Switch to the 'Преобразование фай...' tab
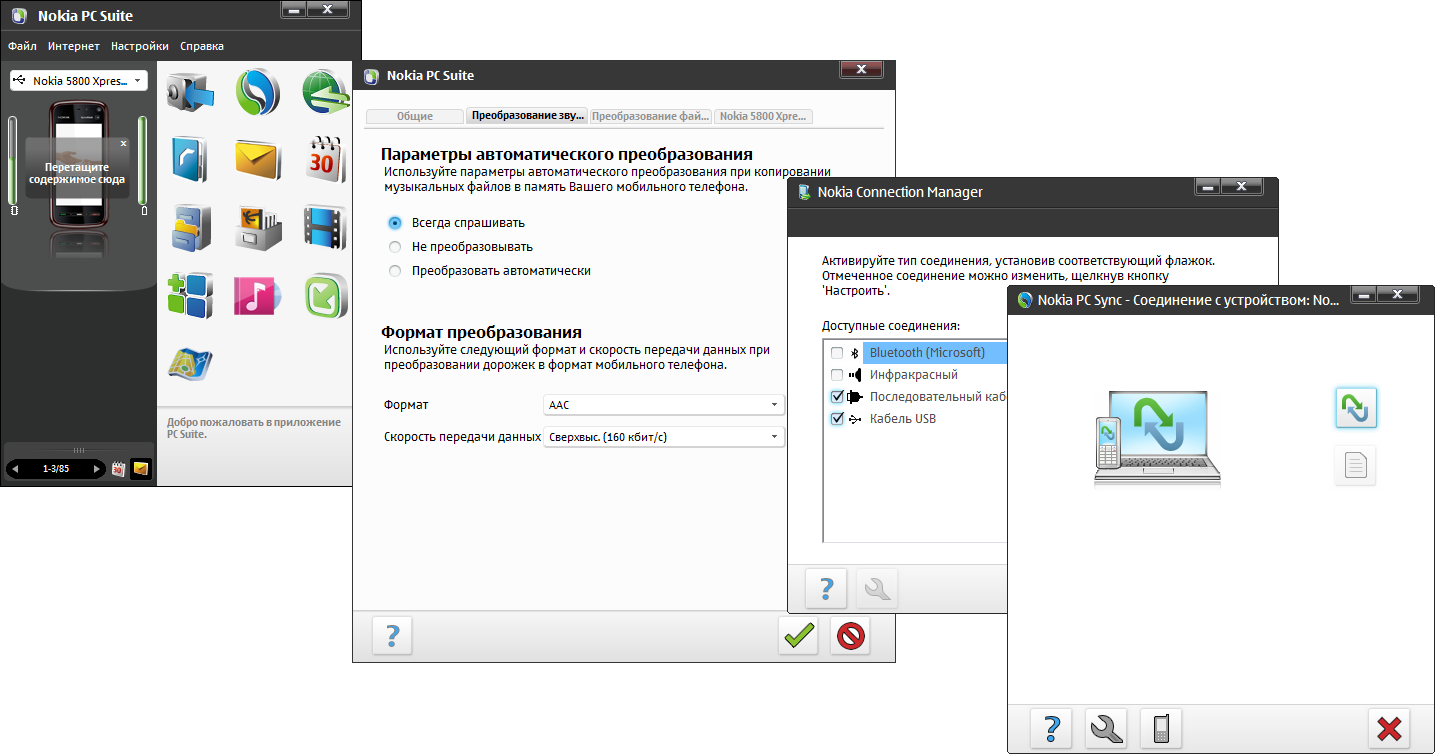This screenshot has height=754, width=1435. click(651, 116)
